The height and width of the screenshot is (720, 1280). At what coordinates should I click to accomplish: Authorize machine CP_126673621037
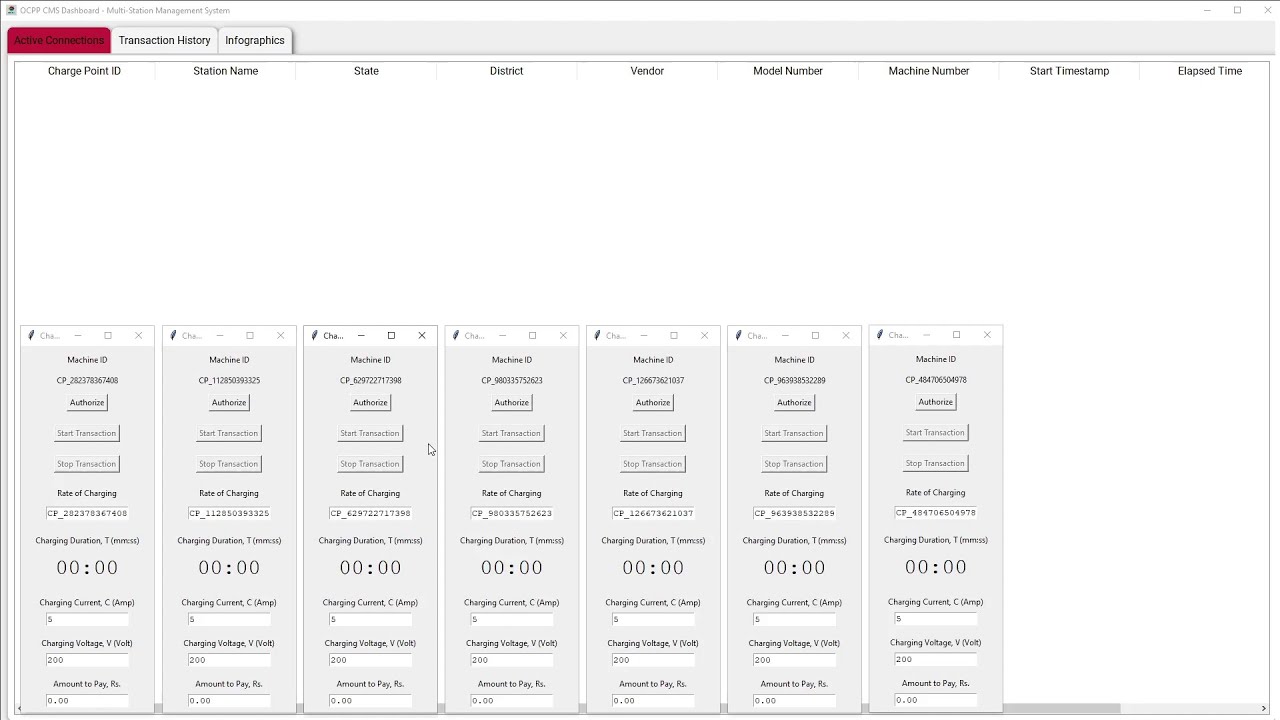point(653,402)
